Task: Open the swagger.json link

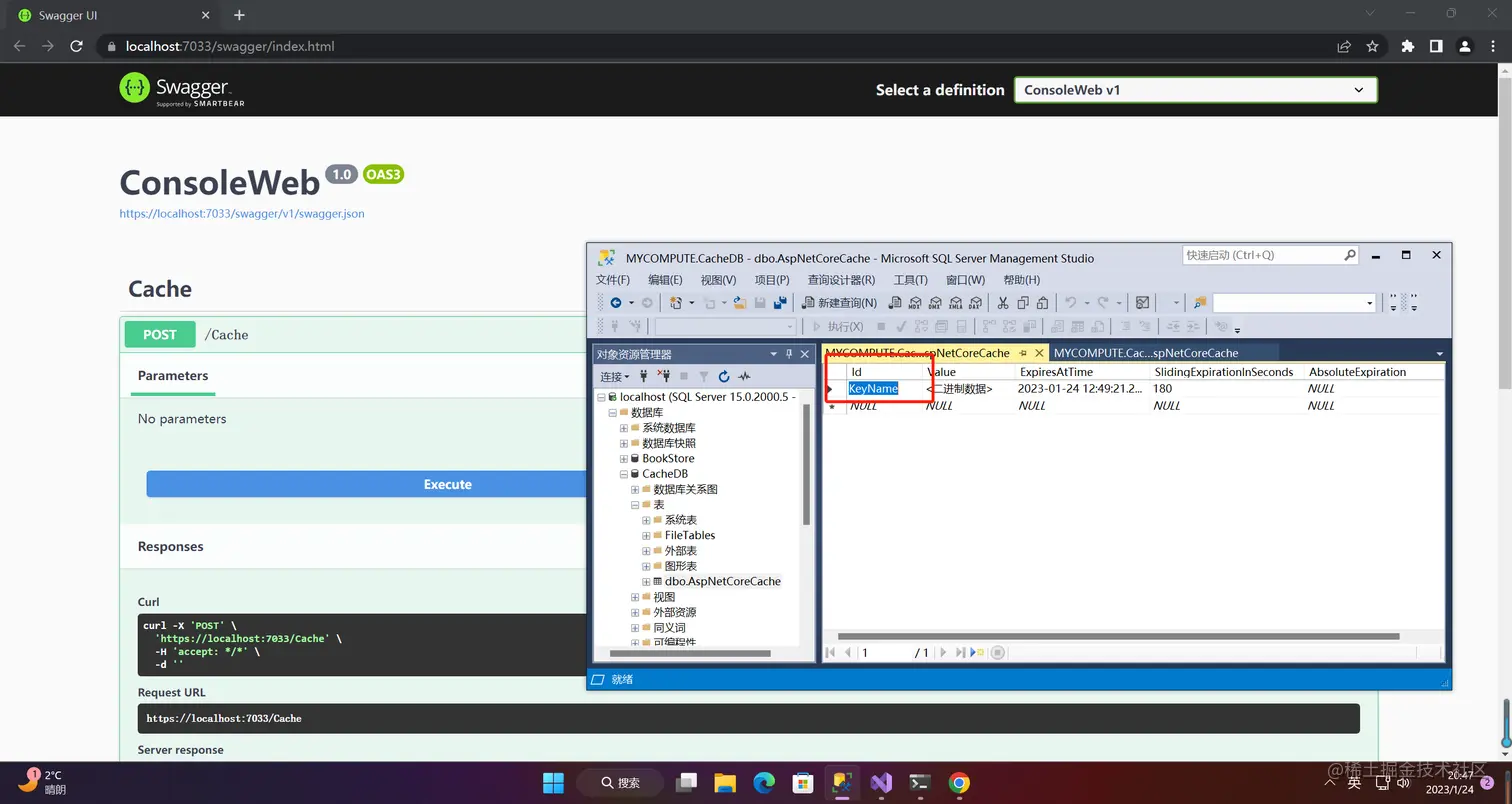Action: 242,214
